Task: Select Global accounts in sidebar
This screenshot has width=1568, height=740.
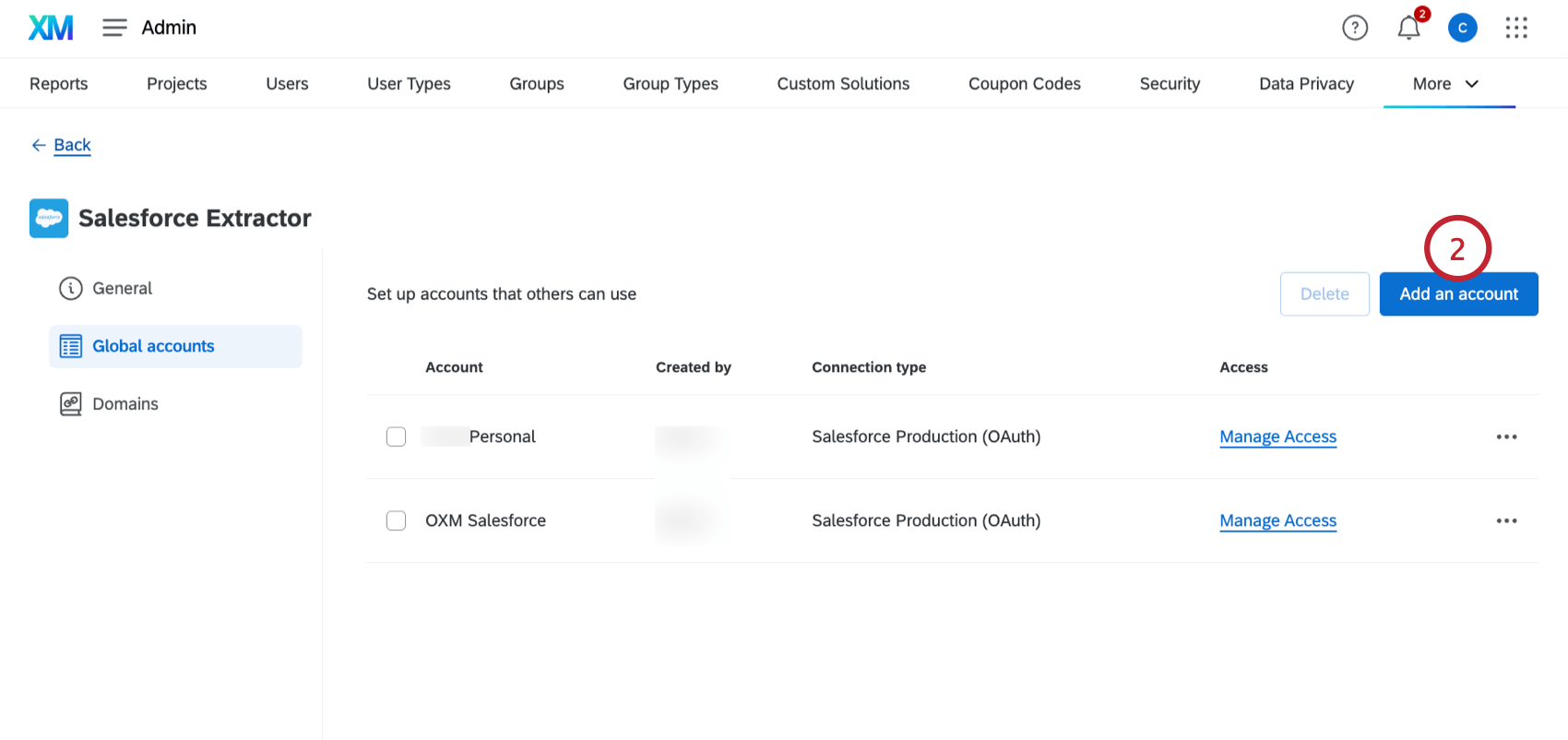Action: [x=153, y=346]
